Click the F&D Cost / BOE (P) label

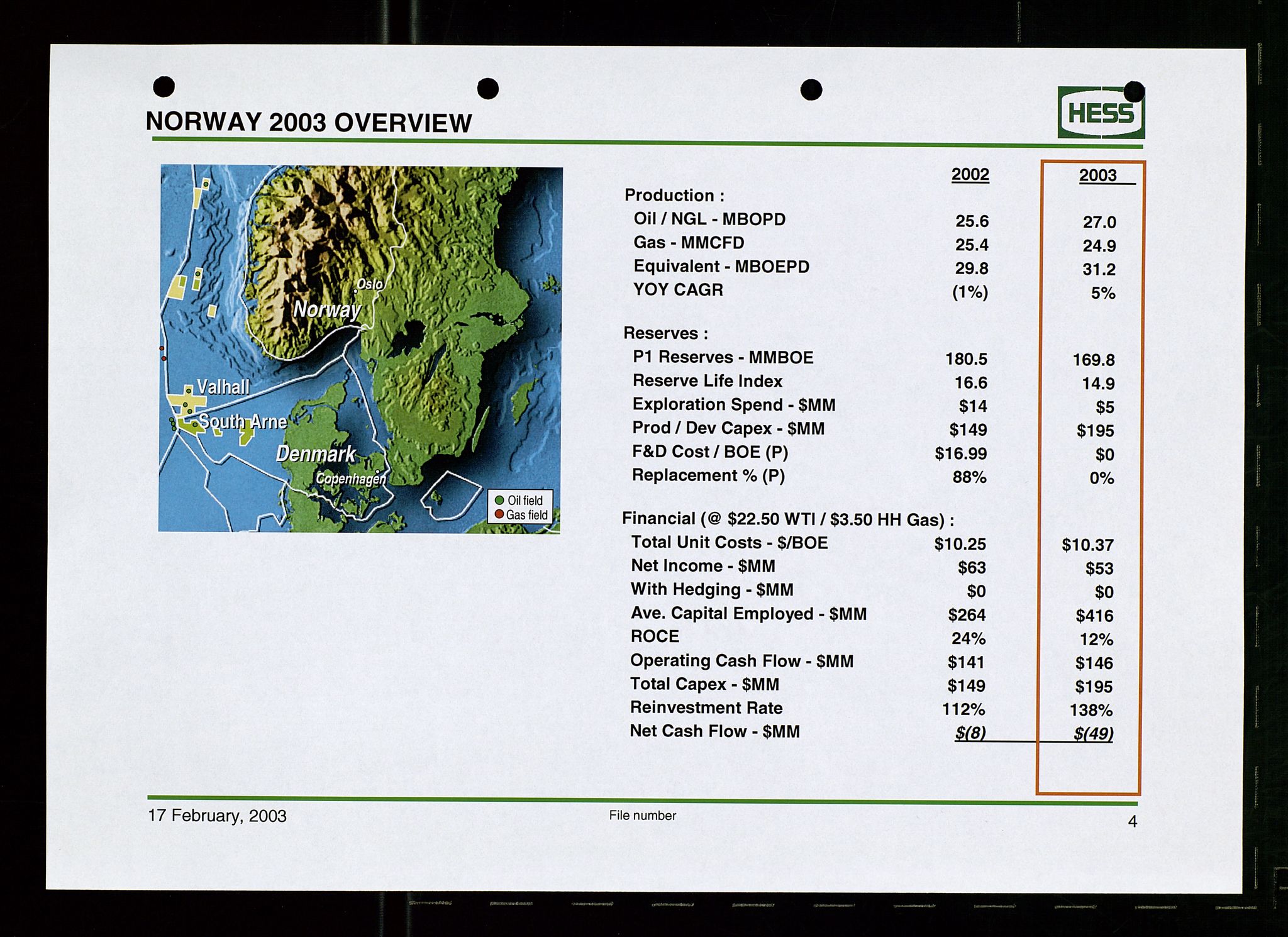click(710, 452)
